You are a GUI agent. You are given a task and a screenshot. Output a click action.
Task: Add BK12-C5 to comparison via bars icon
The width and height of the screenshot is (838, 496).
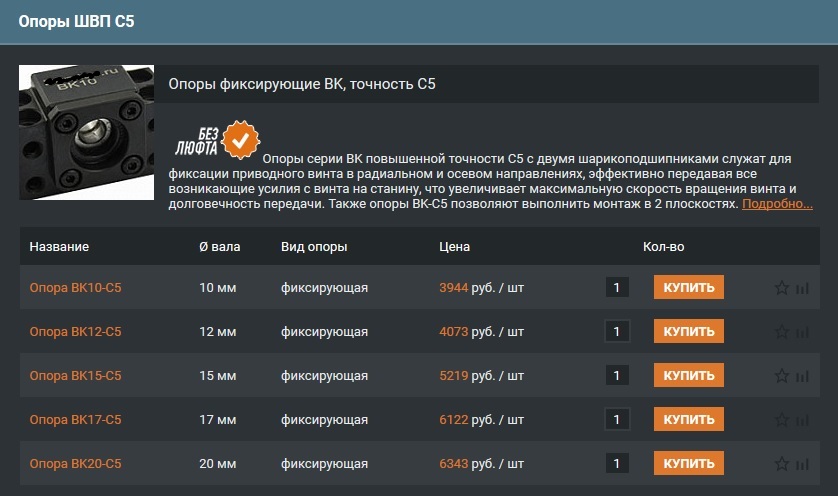[x=802, y=332]
